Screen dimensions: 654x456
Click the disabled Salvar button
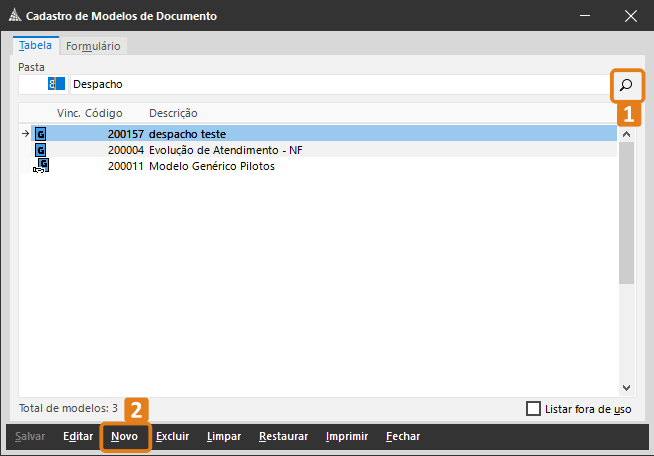[x=30, y=436]
